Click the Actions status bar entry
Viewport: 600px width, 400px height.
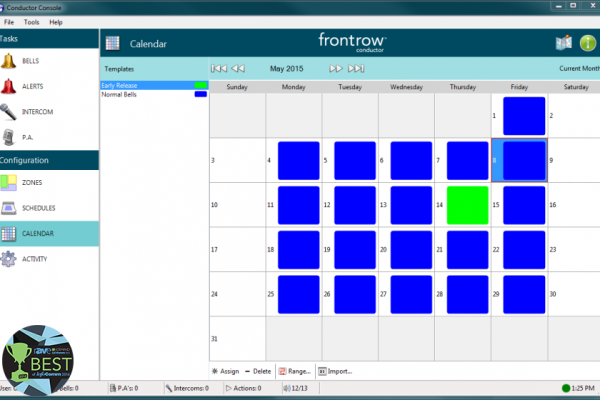click(243, 388)
